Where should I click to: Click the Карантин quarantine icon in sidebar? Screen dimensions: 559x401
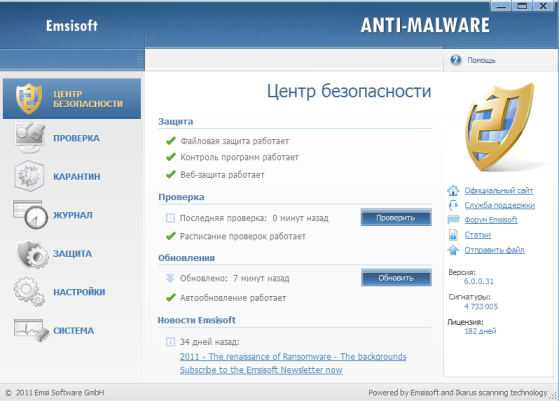(x=29, y=176)
